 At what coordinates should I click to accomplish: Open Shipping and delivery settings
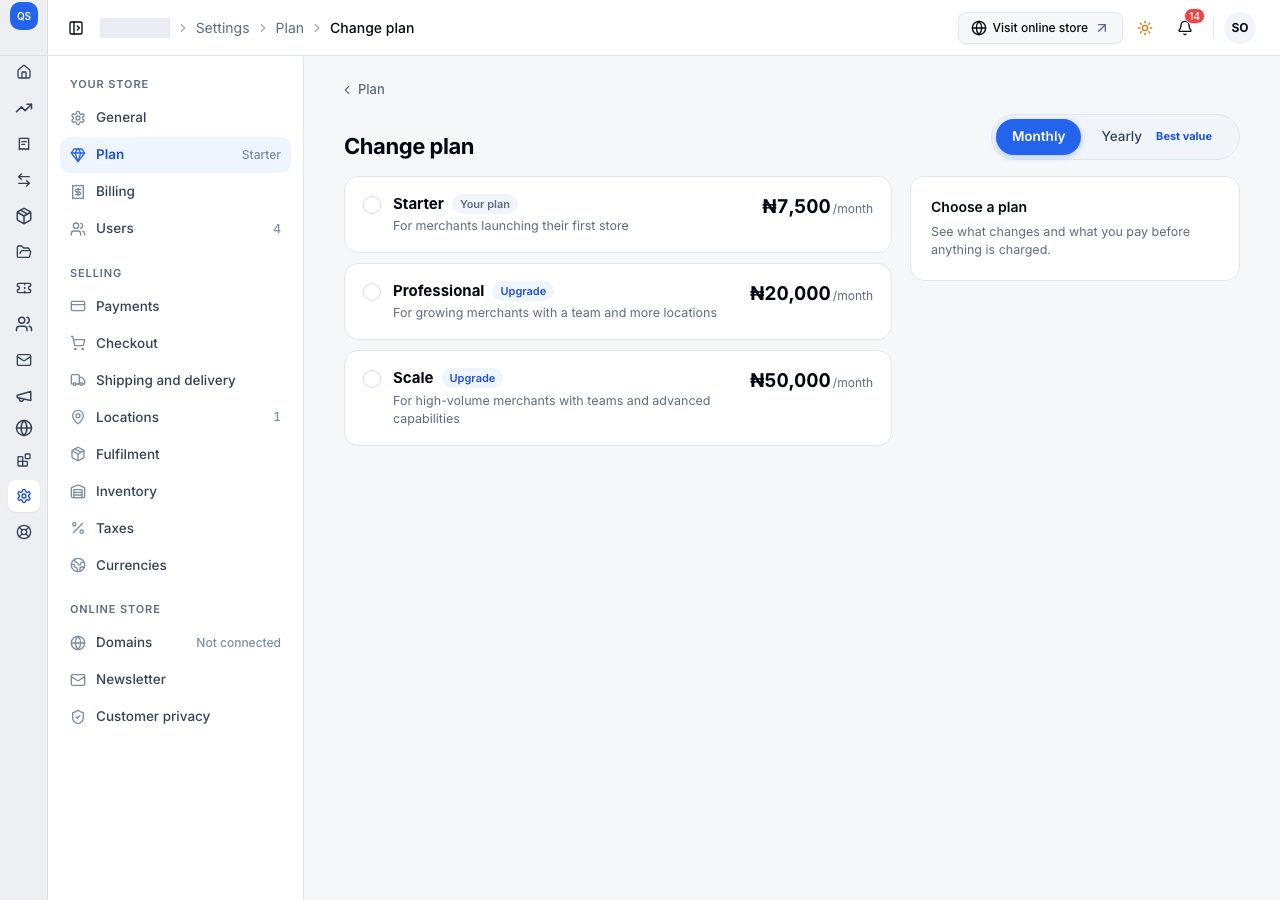pyautogui.click(x=175, y=381)
